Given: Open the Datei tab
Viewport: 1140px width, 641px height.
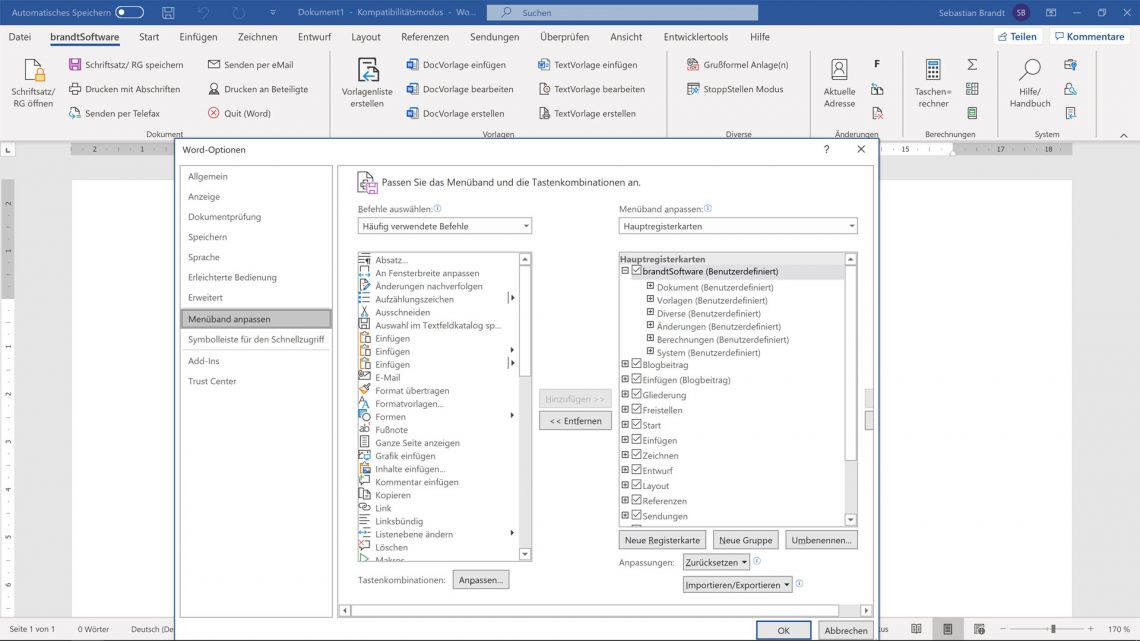Looking at the screenshot, I should click(20, 37).
